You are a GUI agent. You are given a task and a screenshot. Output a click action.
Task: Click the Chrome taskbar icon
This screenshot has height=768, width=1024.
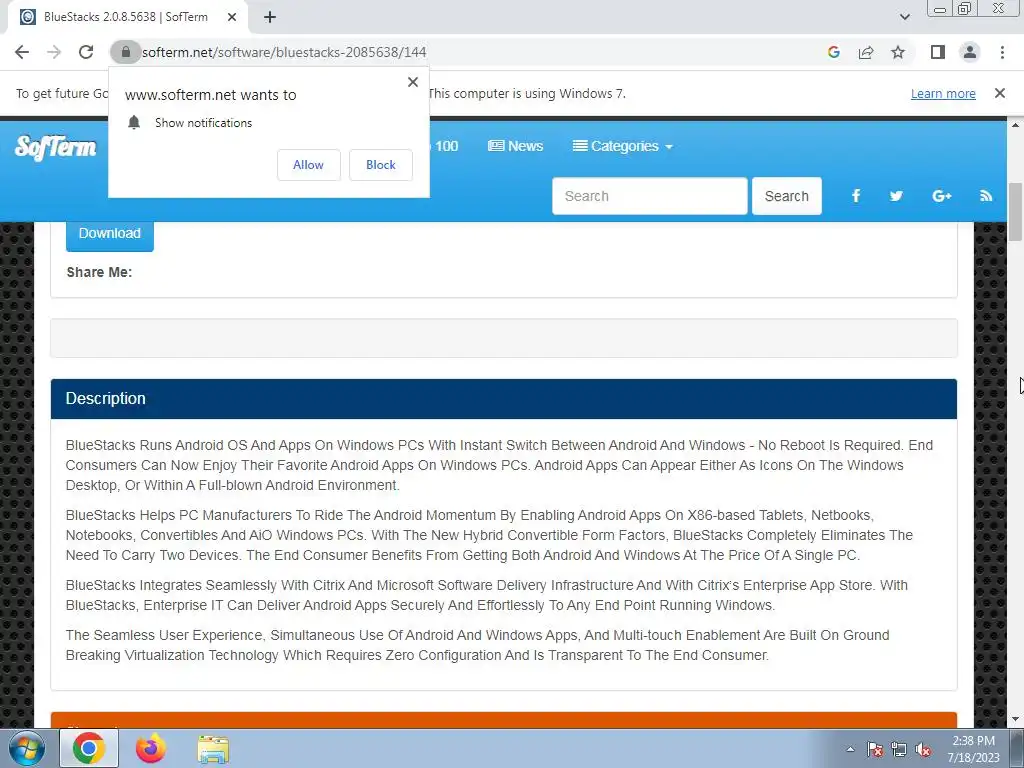pyautogui.click(x=89, y=748)
